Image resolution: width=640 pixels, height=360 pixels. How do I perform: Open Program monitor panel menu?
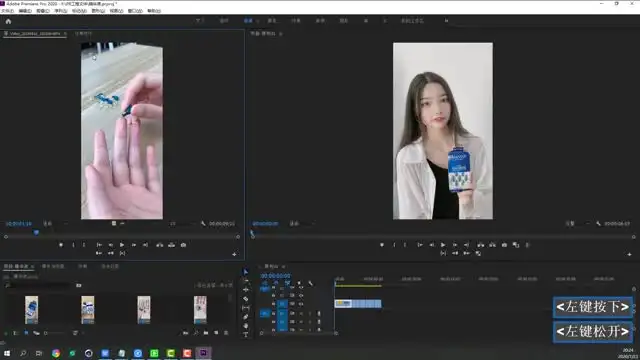coord(280,34)
